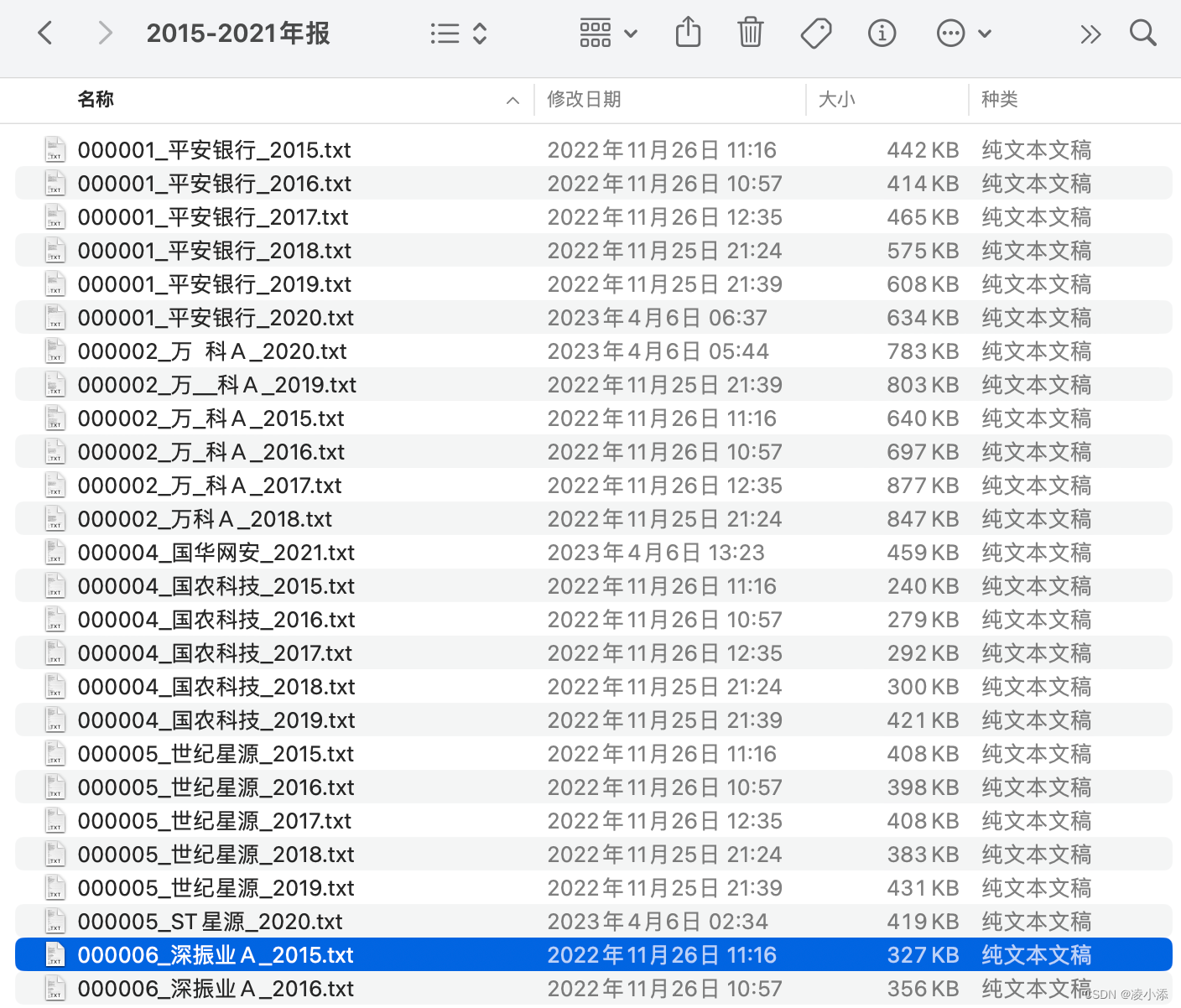Sort by the 种类 column header
The image size is (1181, 1008).
pyautogui.click(x=1000, y=99)
